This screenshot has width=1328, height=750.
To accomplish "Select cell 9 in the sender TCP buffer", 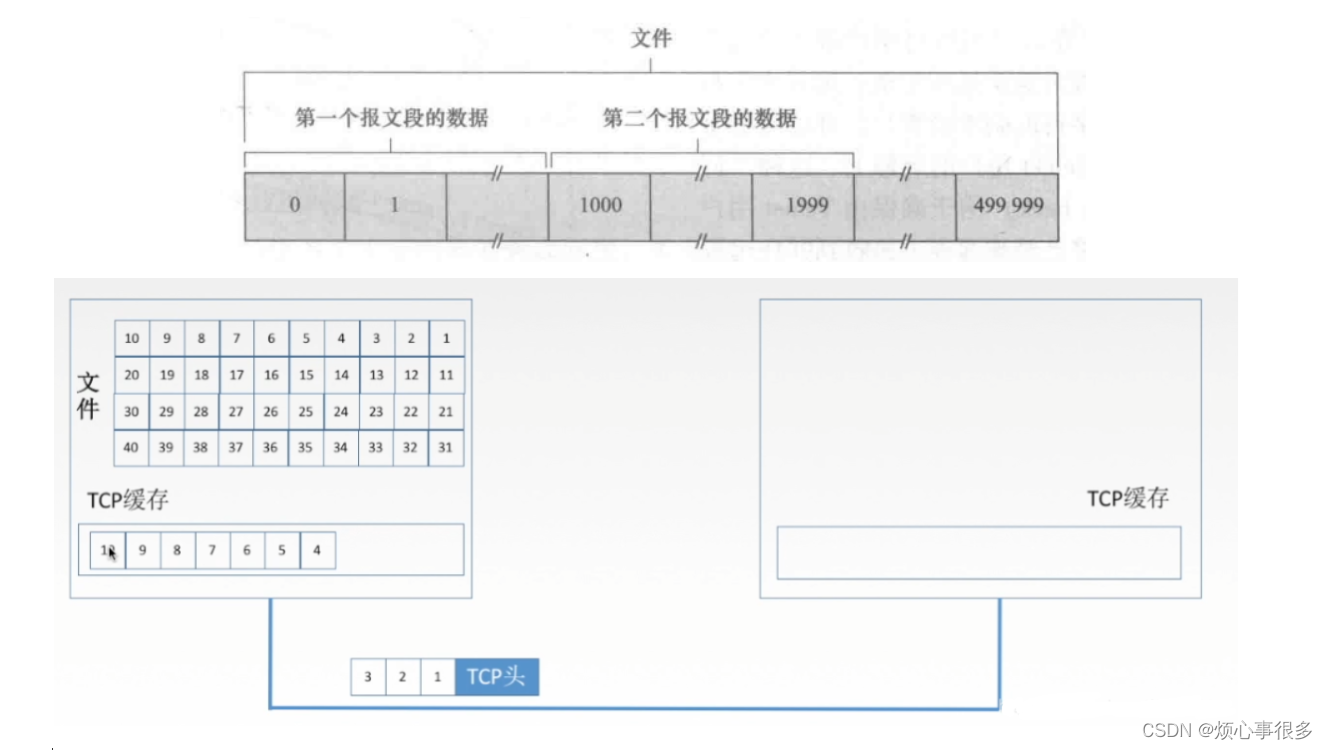I will click(x=143, y=550).
